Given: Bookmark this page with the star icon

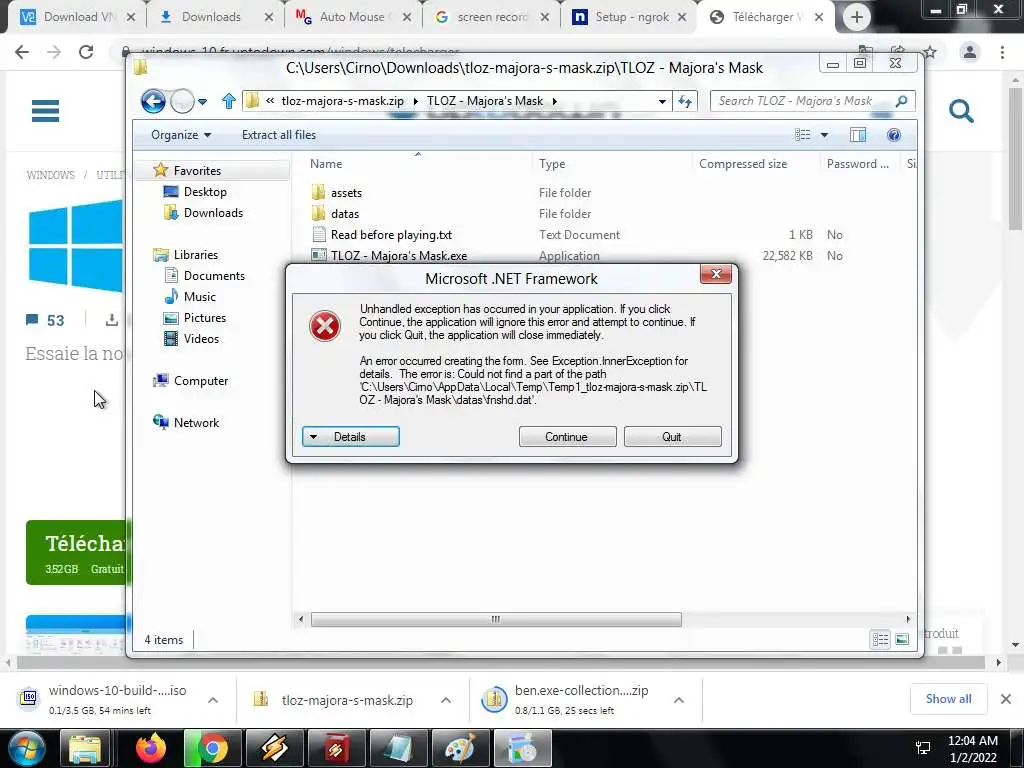Looking at the screenshot, I should 930,52.
